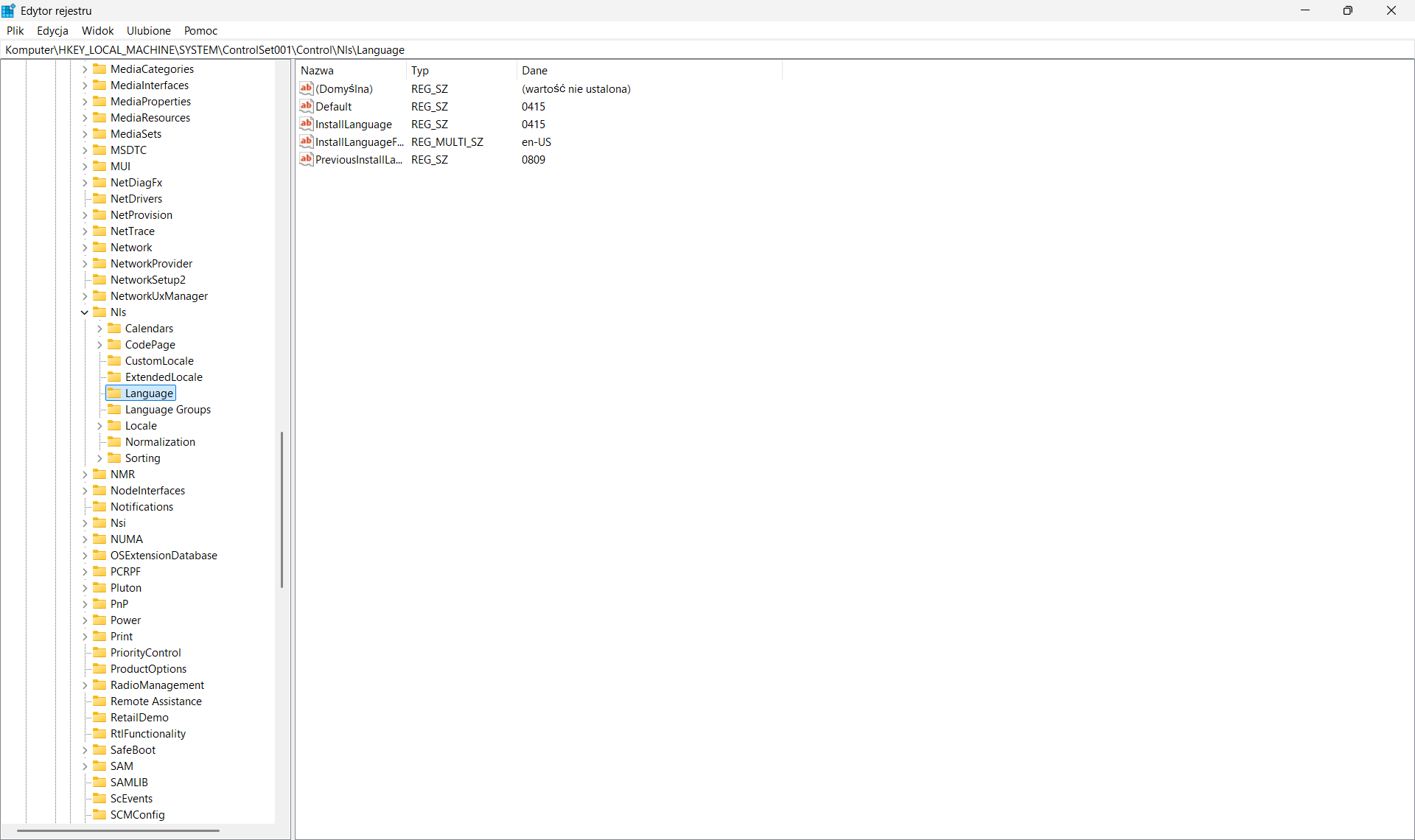Click the ProductOptions folder icon
The width and height of the screenshot is (1415, 840).
pyautogui.click(x=99, y=668)
